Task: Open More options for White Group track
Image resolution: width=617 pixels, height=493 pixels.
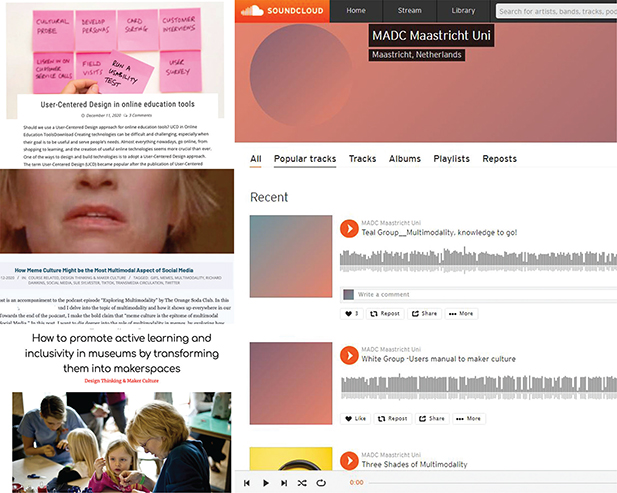Action: [x=468, y=419]
